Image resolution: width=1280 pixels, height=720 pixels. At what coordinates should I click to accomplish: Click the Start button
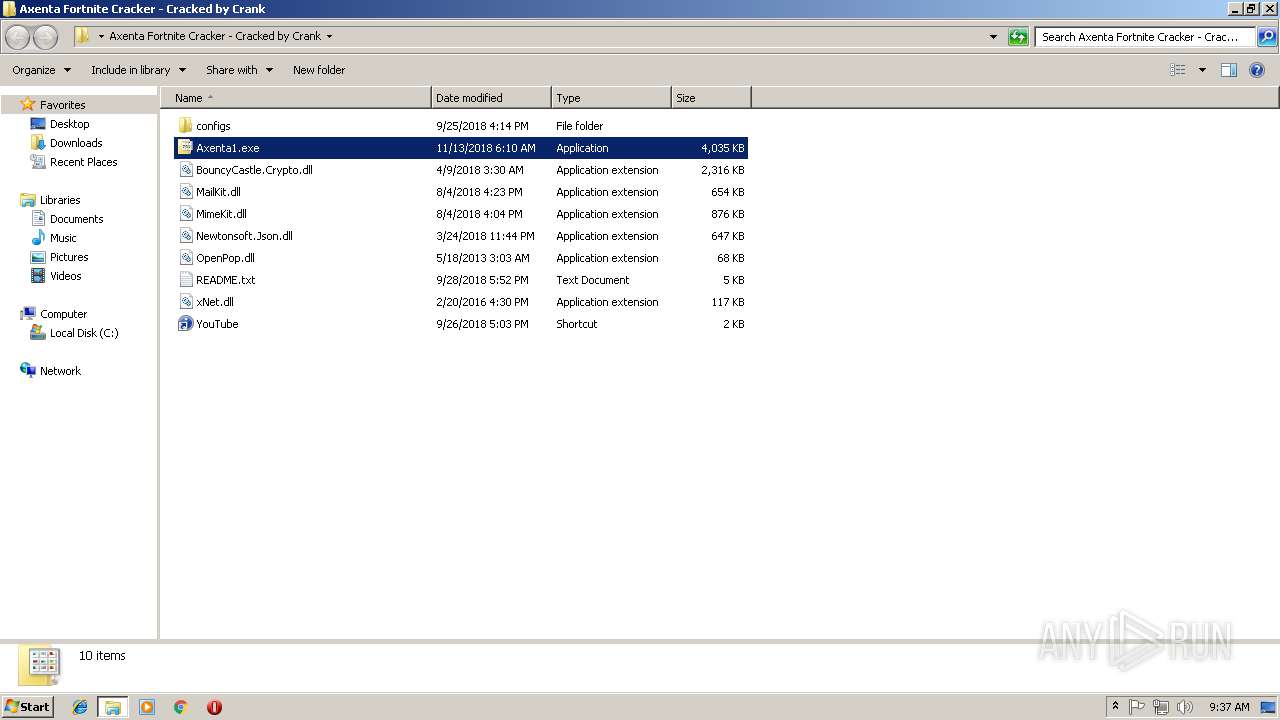pos(28,707)
